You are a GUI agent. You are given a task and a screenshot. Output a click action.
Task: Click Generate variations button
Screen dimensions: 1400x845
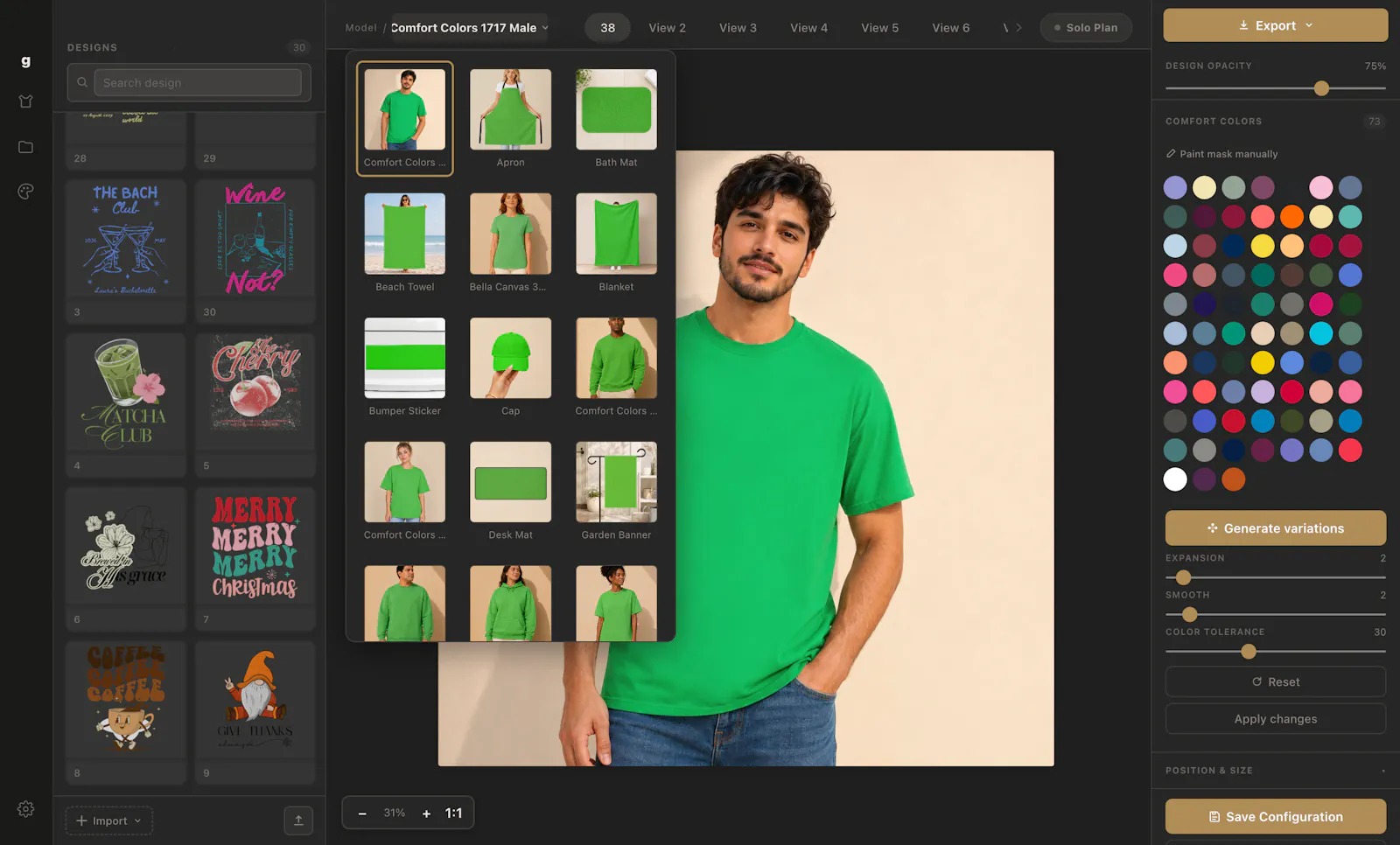coord(1275,528)
